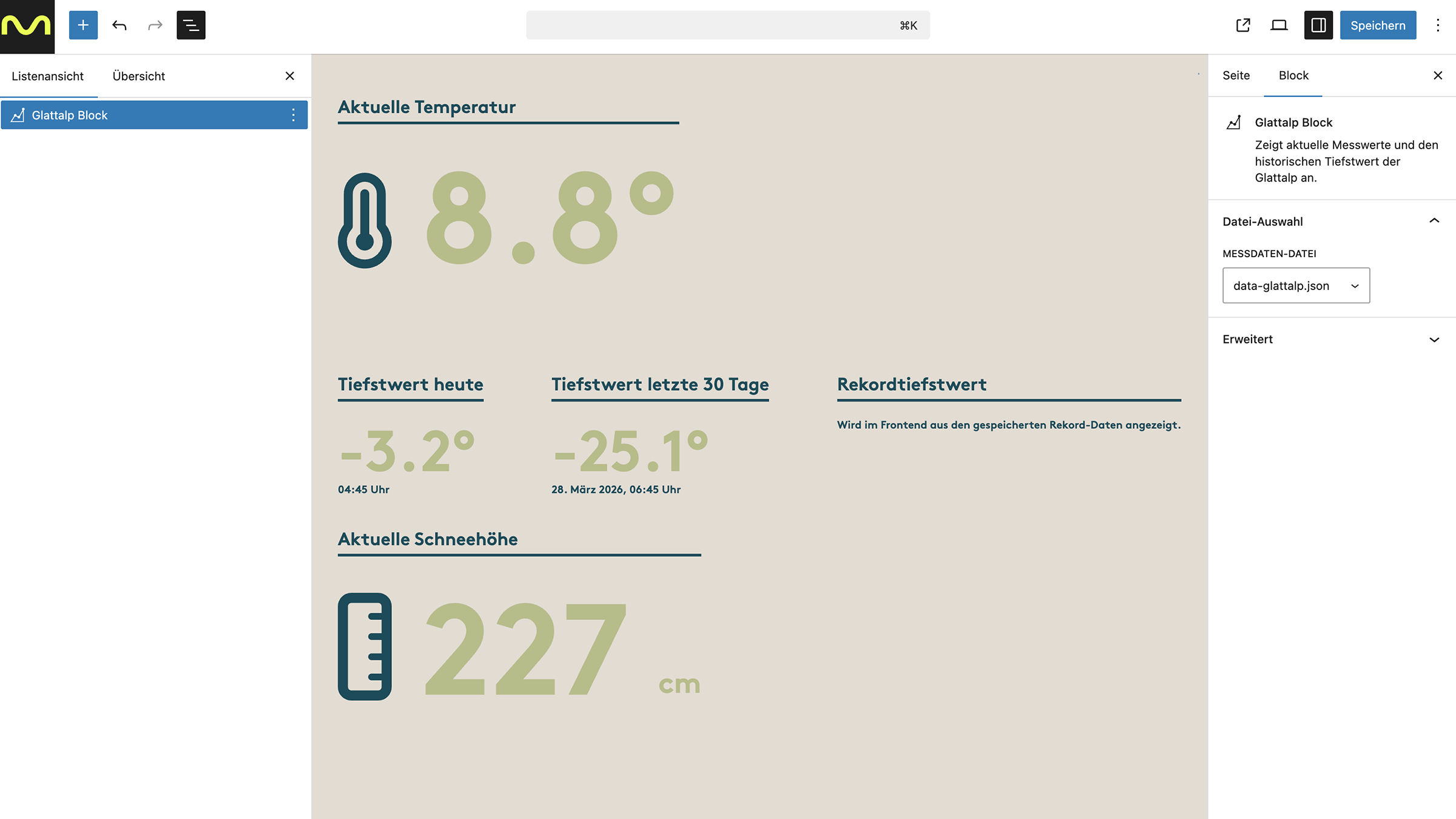Select the Rekordtiefstwert heading
Image resolution: width=1456 pixels, height=819 pixels.
click(912, 385)
